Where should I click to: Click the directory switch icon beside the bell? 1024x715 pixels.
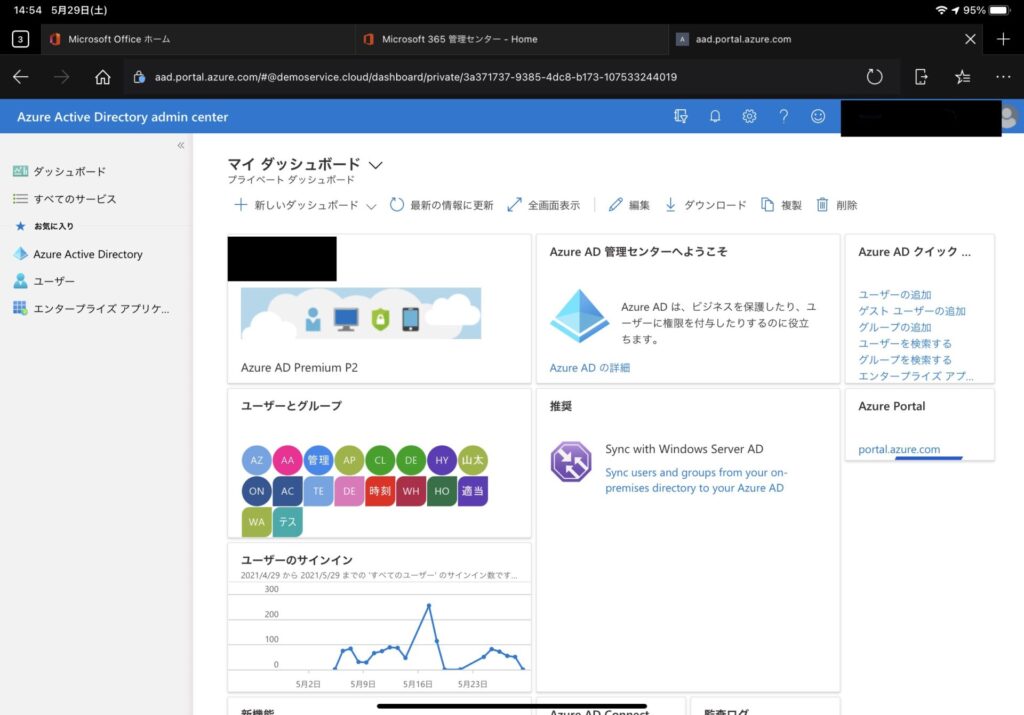[x=681, y=116]
